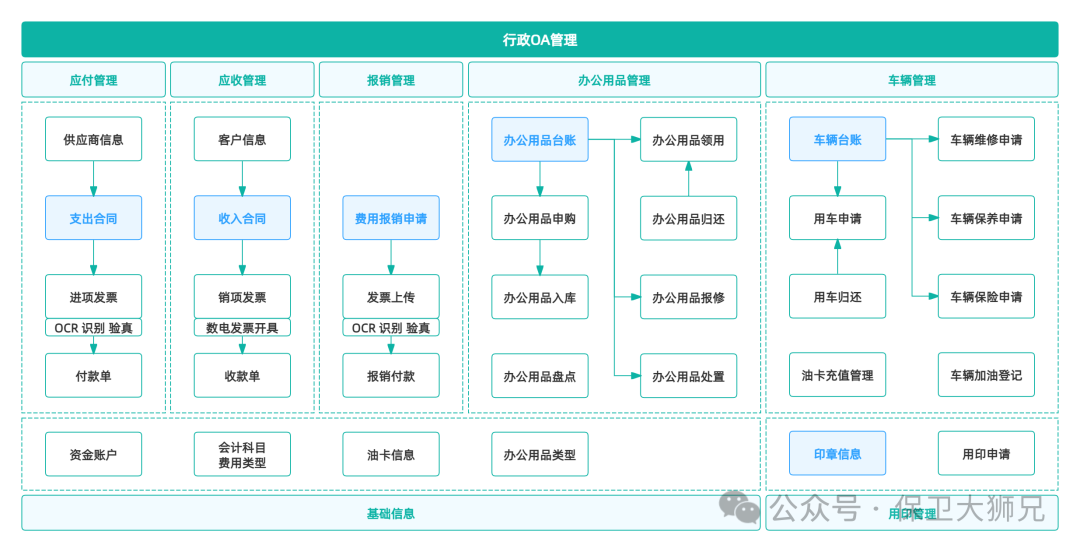Click the 油卡充值管理 box
The width and height of the screenshot is (1080, 552).
(x=837, y=375)
